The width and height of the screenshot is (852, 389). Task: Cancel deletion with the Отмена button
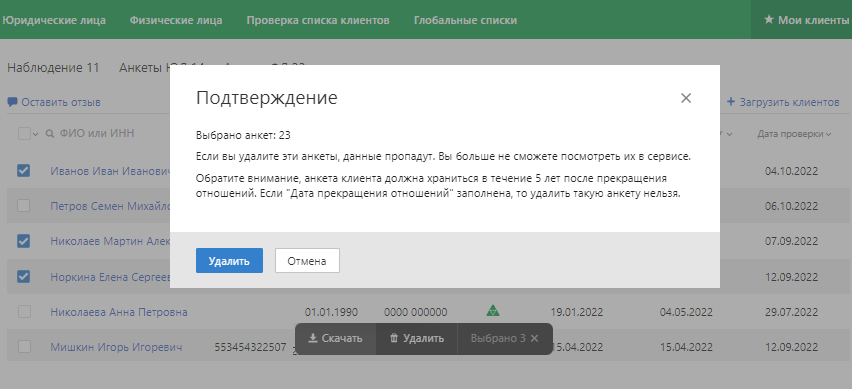tap(307, 261)
